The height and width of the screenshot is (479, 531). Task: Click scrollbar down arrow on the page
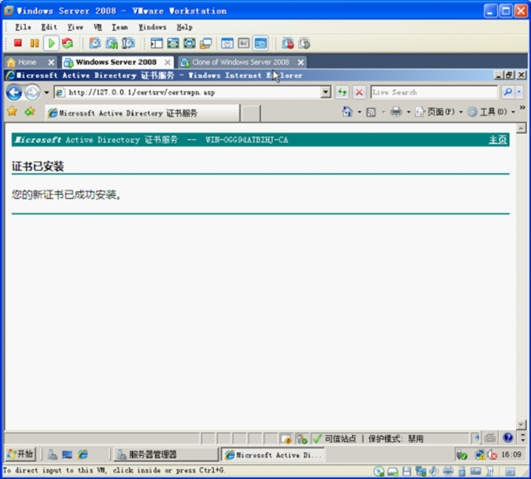521,424
